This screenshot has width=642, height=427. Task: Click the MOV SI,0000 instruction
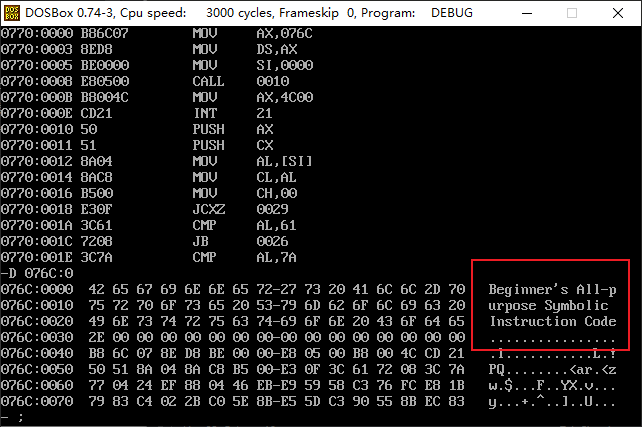point(157,65)
